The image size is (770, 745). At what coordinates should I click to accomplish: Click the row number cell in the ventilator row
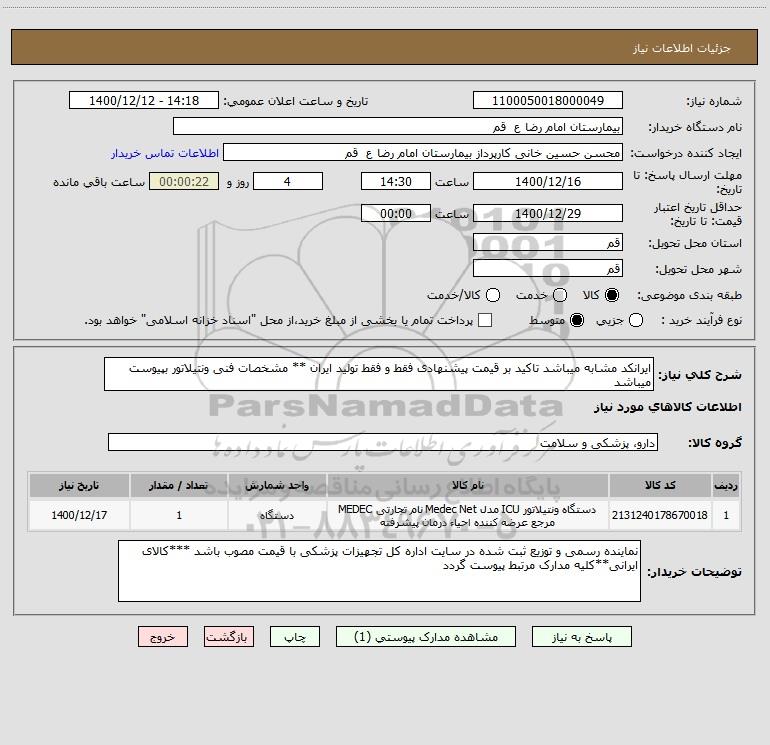726,515
